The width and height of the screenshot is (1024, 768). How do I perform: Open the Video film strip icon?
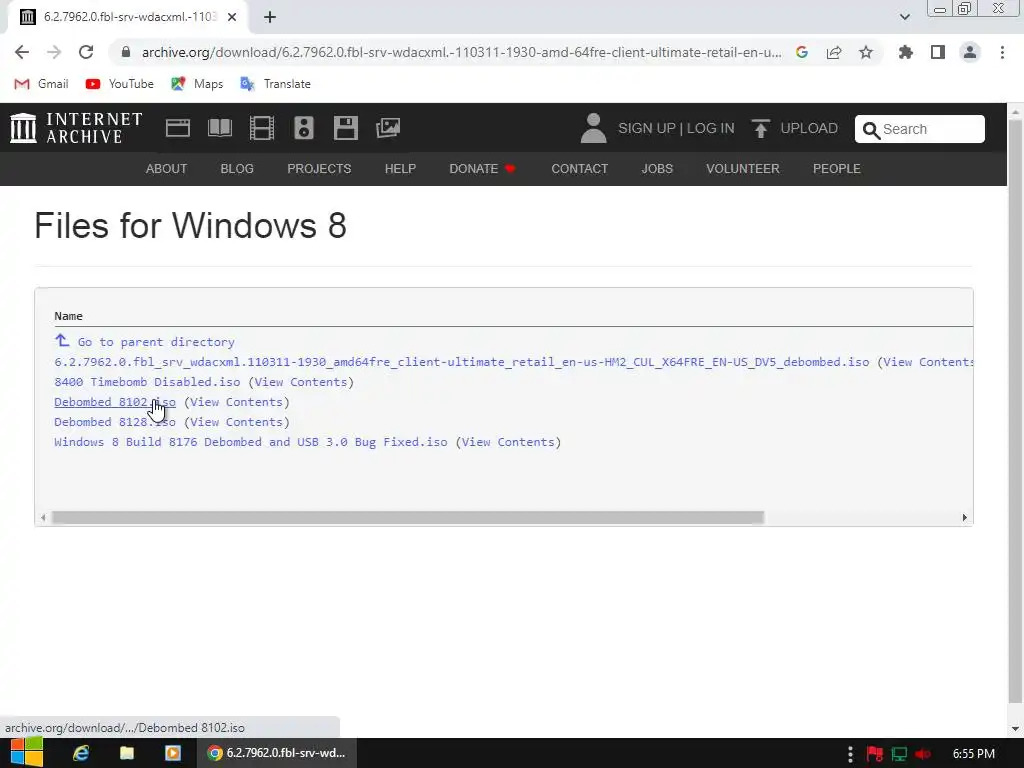pos(262,127)
